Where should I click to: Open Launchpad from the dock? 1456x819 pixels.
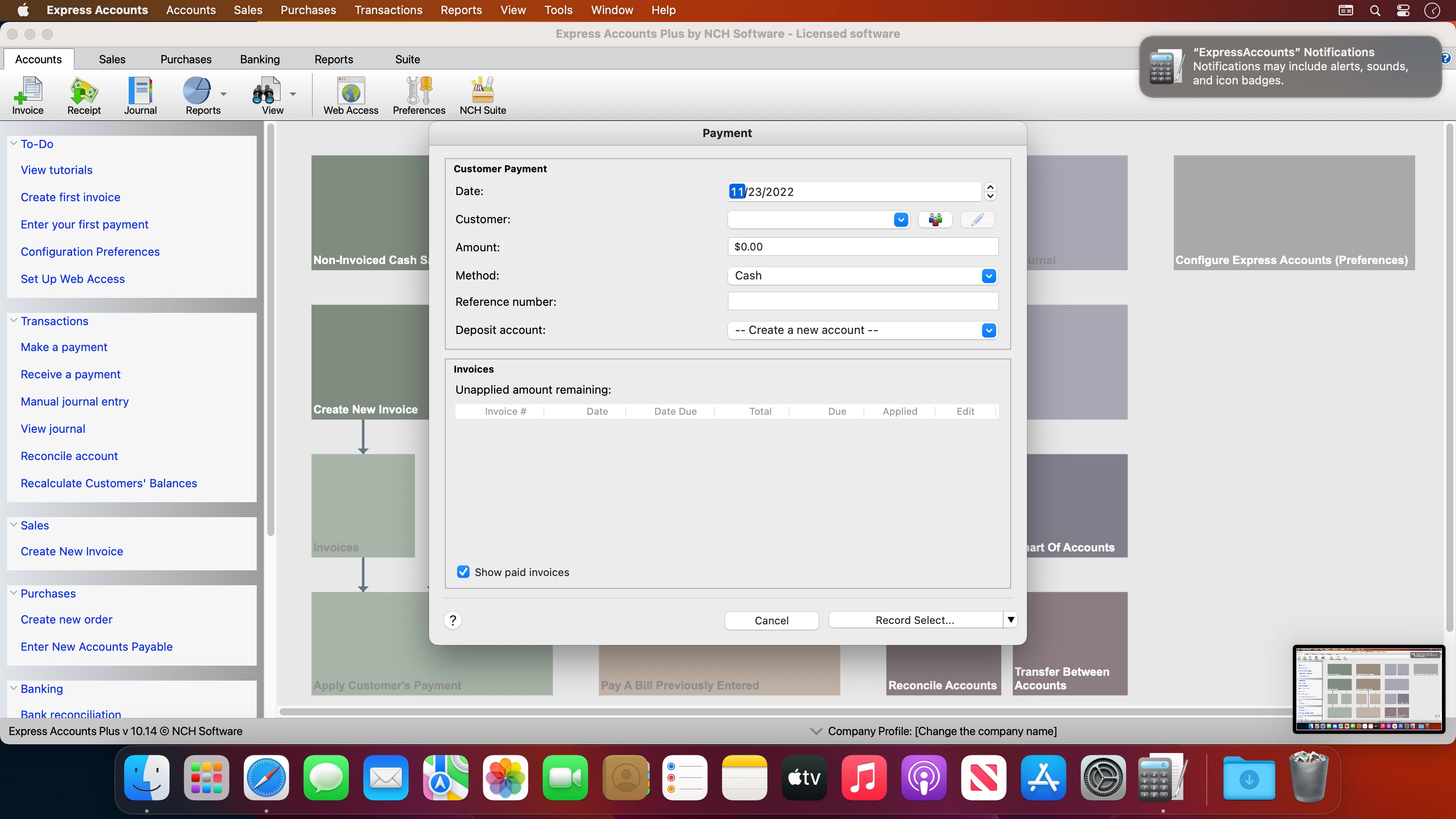coord(206,778)
